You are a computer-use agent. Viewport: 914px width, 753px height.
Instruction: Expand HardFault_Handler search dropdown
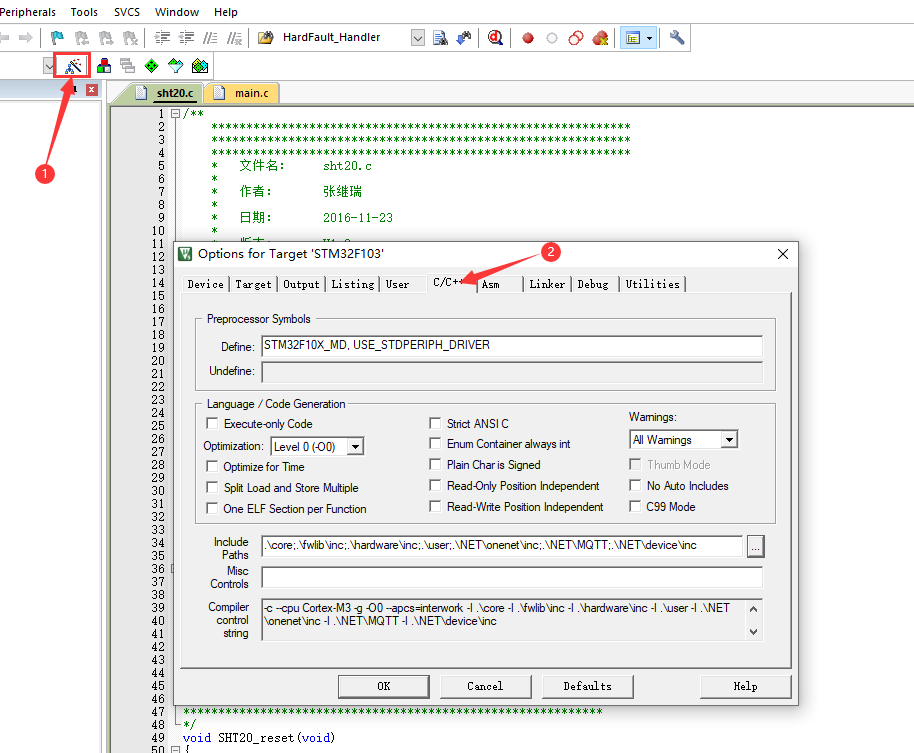click(417, 38)
